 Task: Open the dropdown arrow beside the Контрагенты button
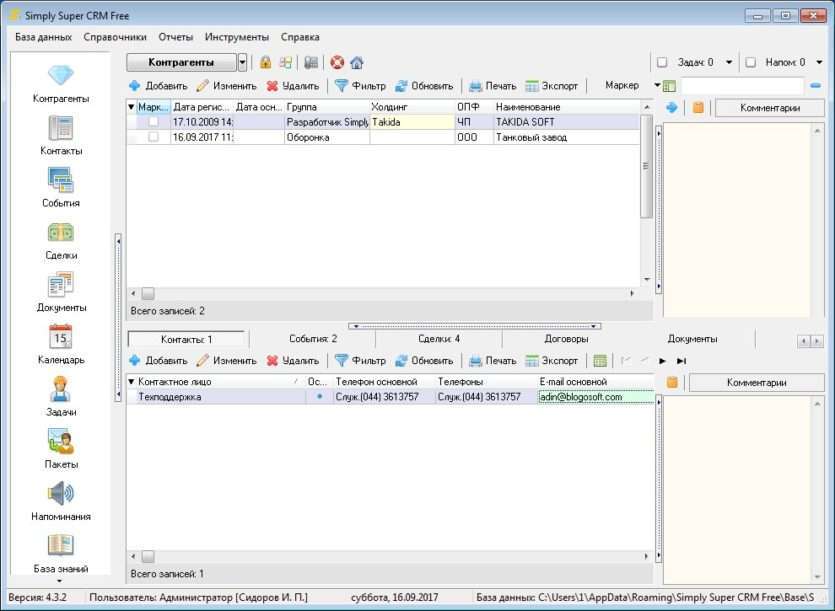[242, 62]
